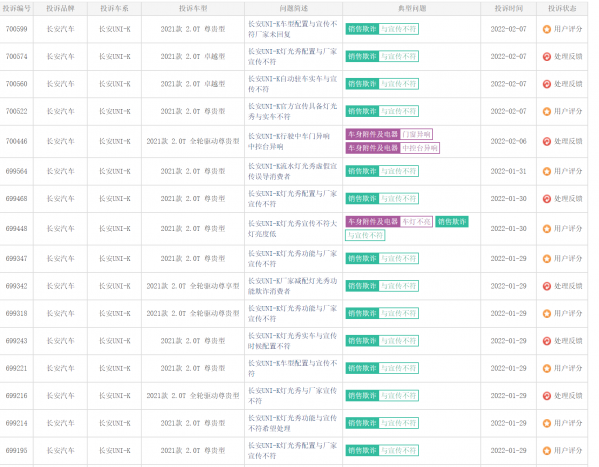Click date 2022-01-30 in row 699468
This screenshot has width=599, height=467.
tap(508, 199)
